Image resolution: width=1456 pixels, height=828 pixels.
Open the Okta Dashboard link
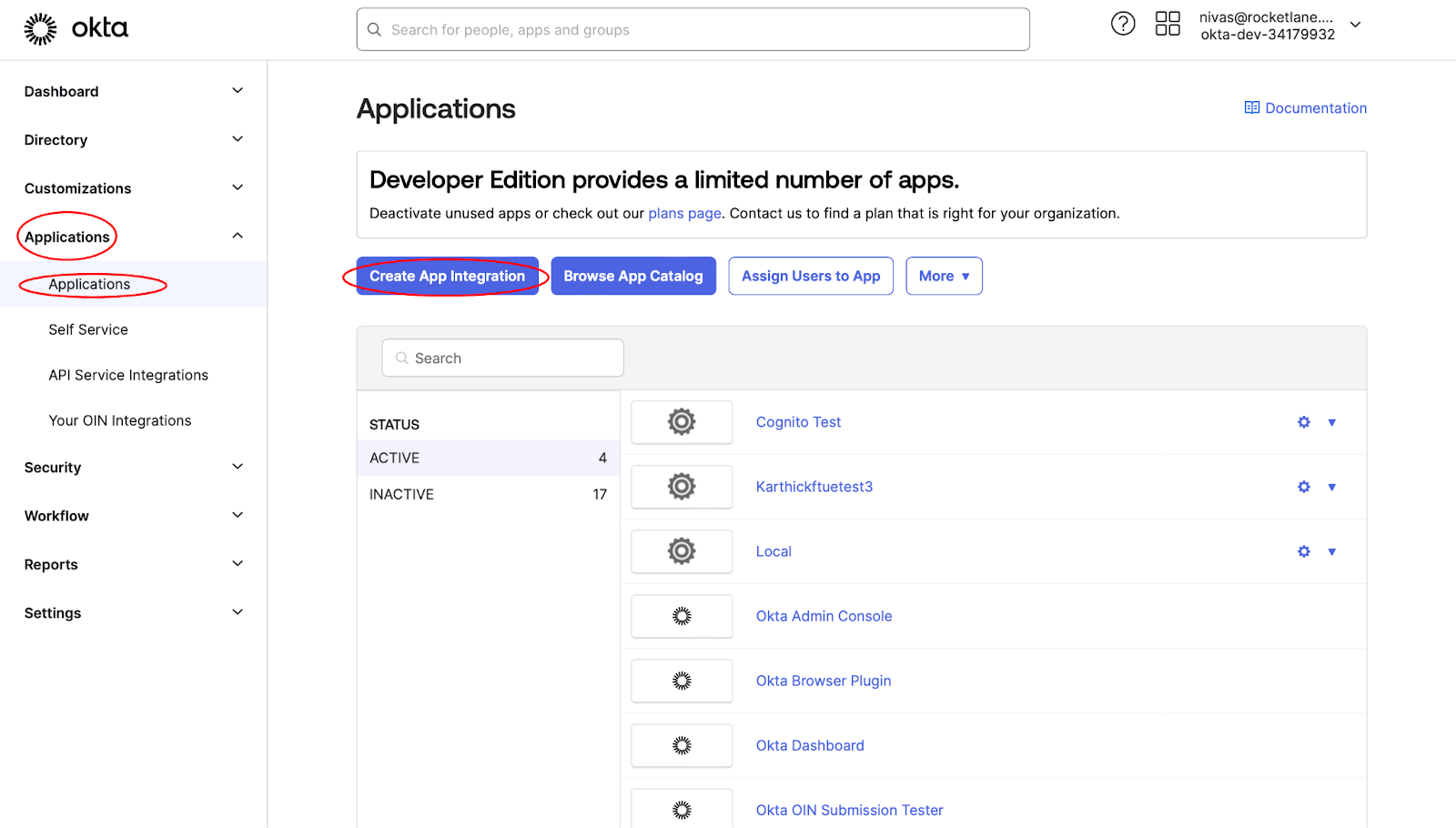810,745
